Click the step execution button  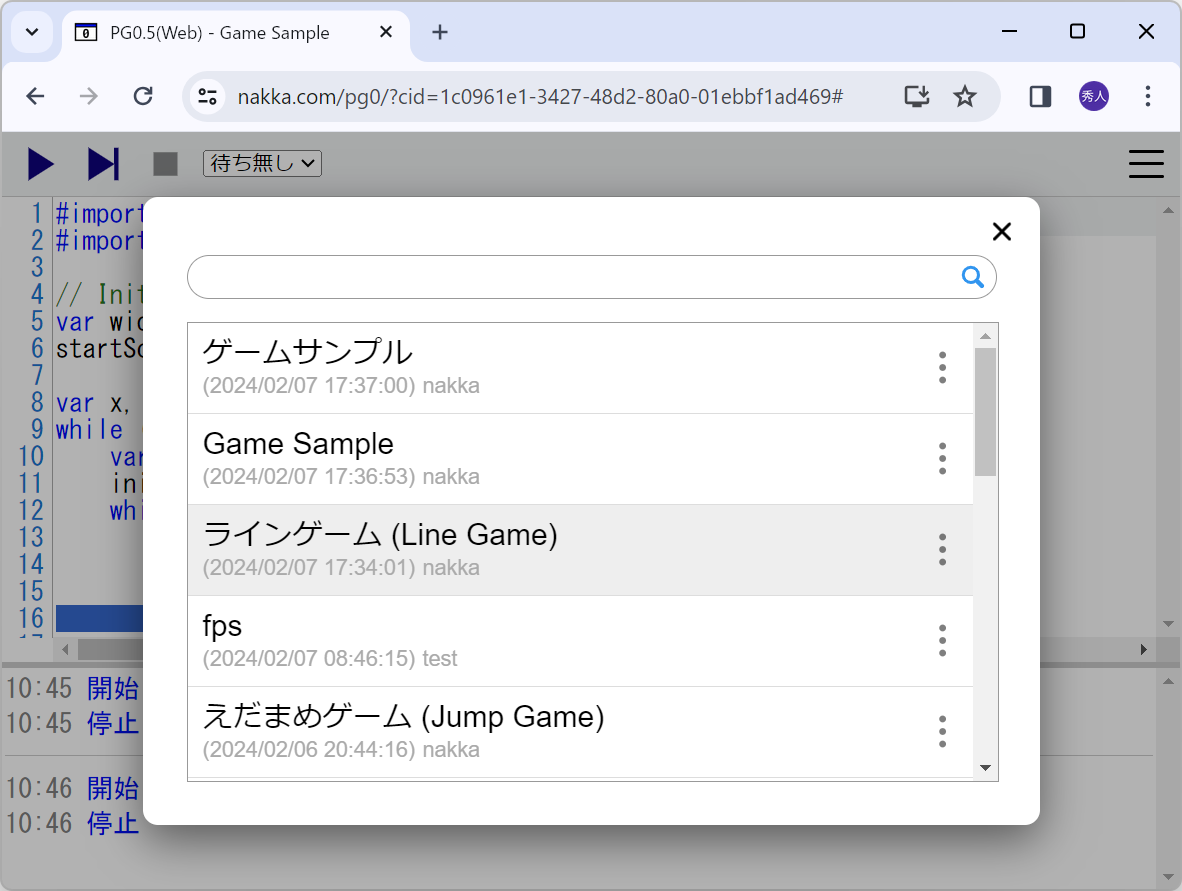tap(103, 163)
